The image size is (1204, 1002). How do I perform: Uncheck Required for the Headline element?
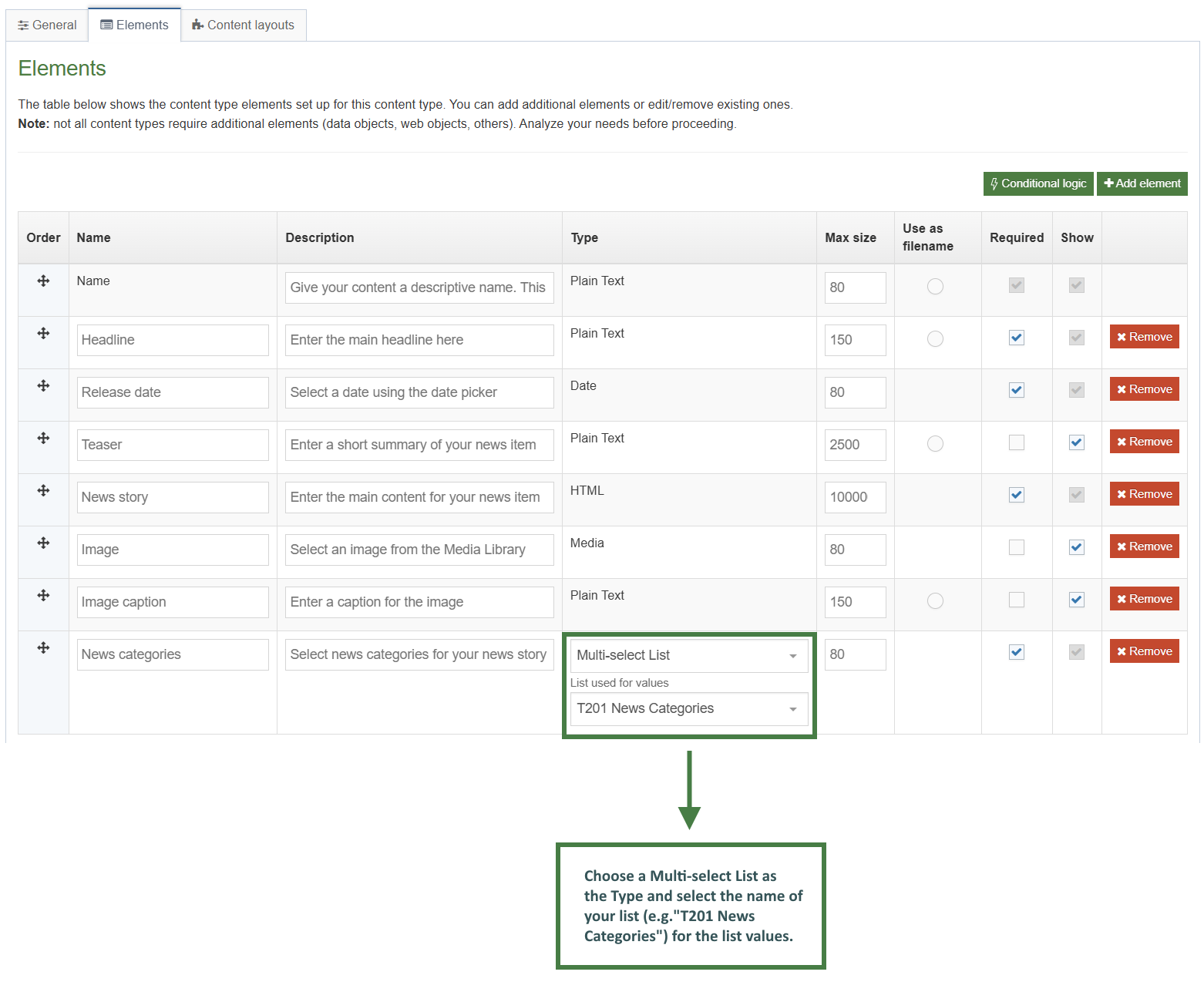tap(1016, 338)
